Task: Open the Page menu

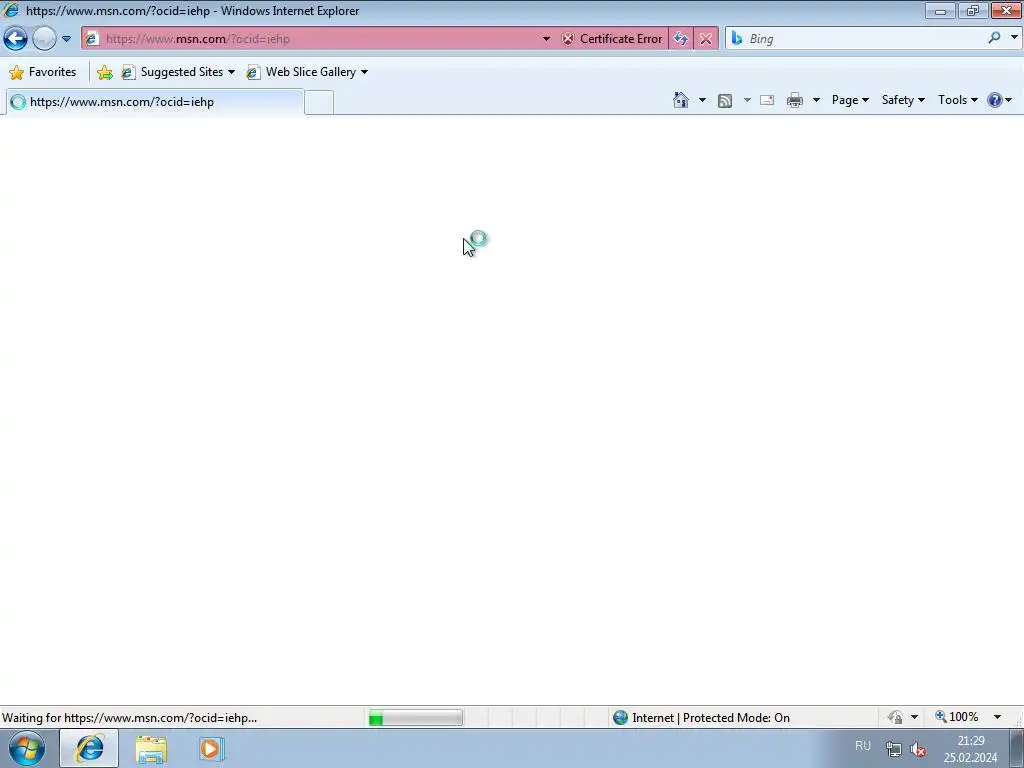Action: click(850, 100)
